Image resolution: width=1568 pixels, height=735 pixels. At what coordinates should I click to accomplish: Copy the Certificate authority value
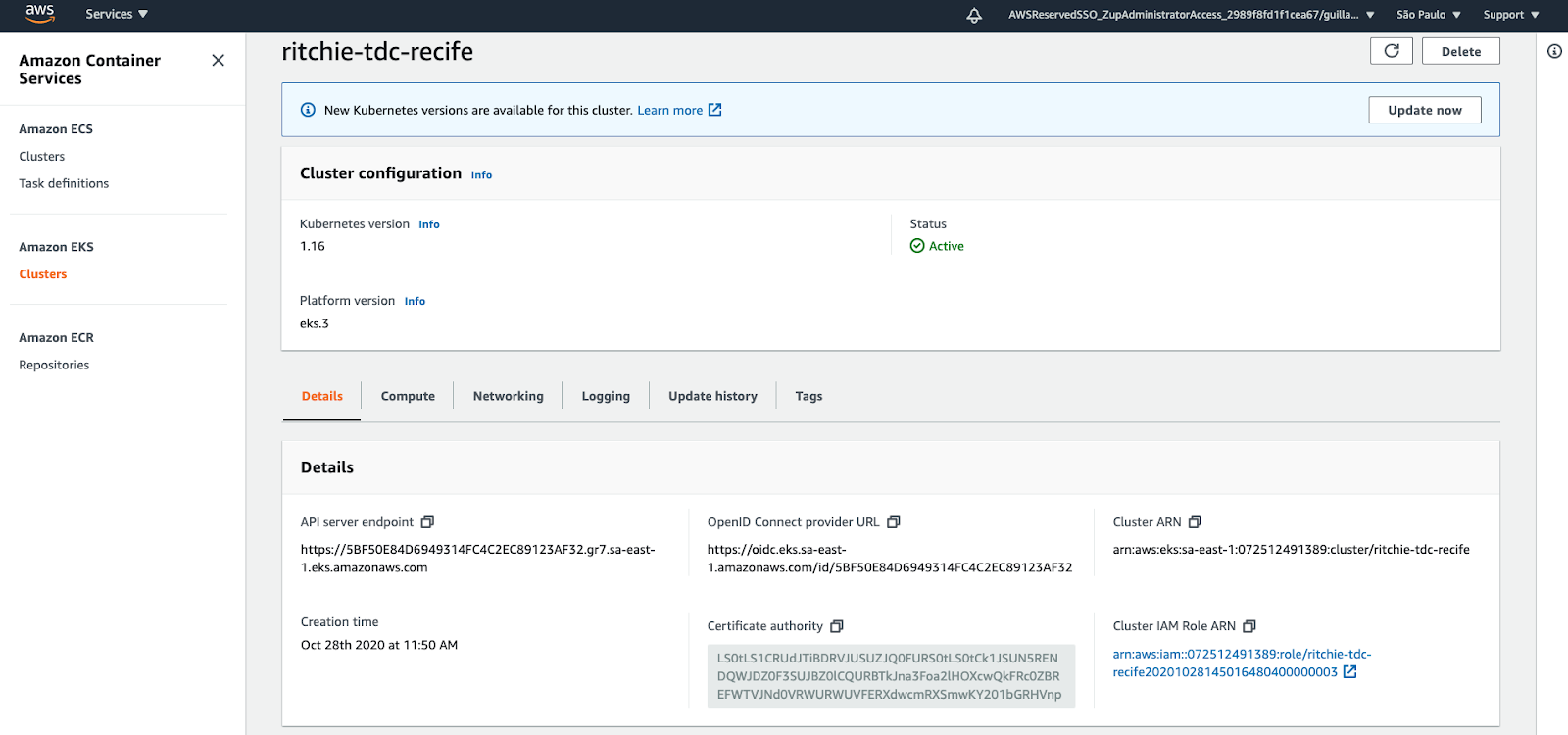coord(837,626)
